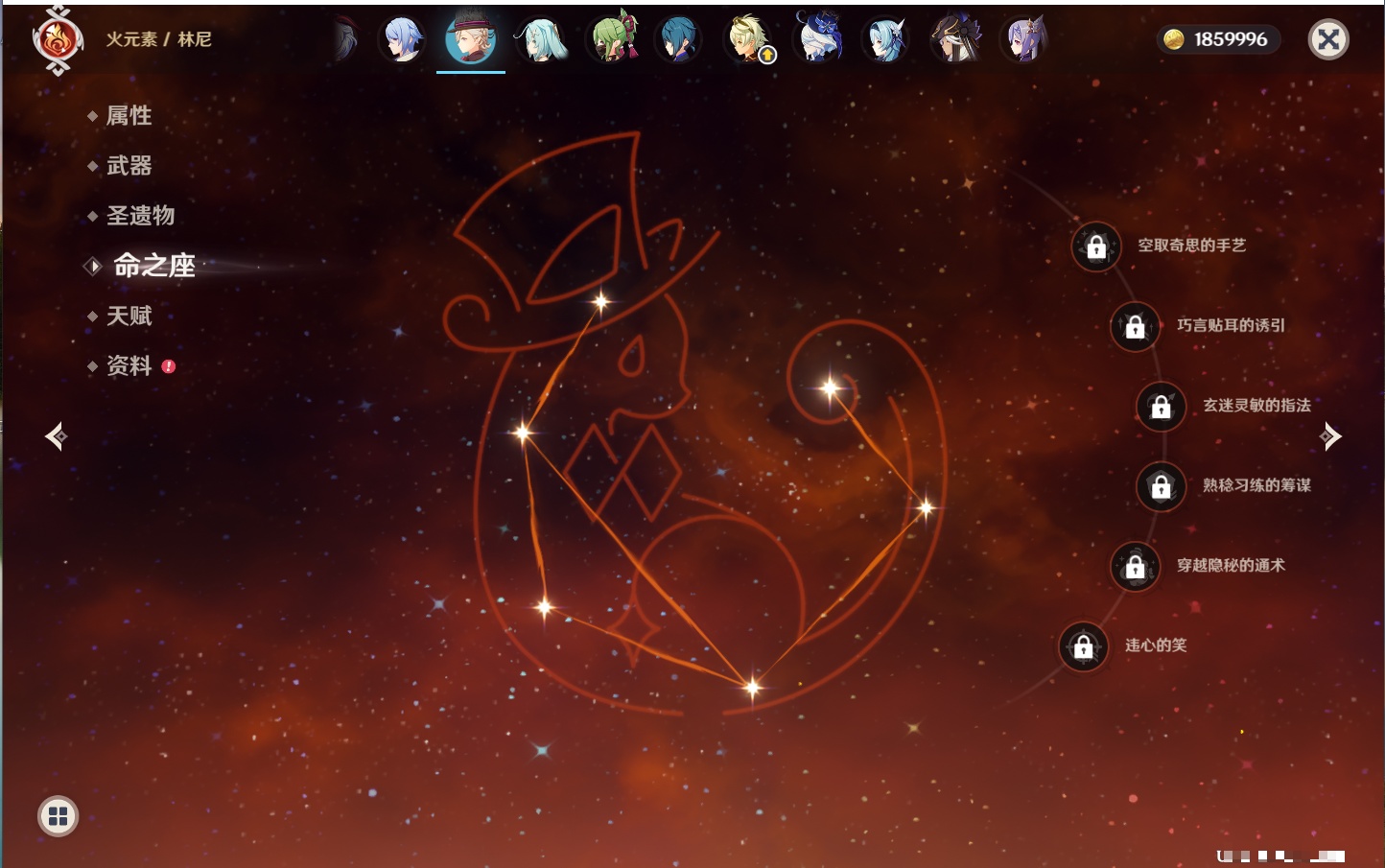
Task: Go to previous character with left arrow
Action: coord(56,436)
